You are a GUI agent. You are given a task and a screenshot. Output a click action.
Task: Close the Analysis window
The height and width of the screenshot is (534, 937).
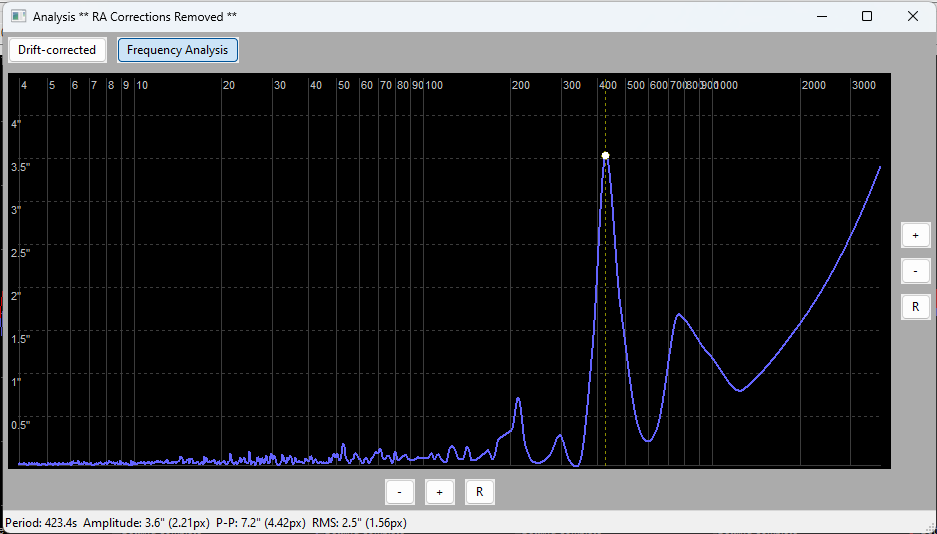pyautogui.click(x=912, y=16)
